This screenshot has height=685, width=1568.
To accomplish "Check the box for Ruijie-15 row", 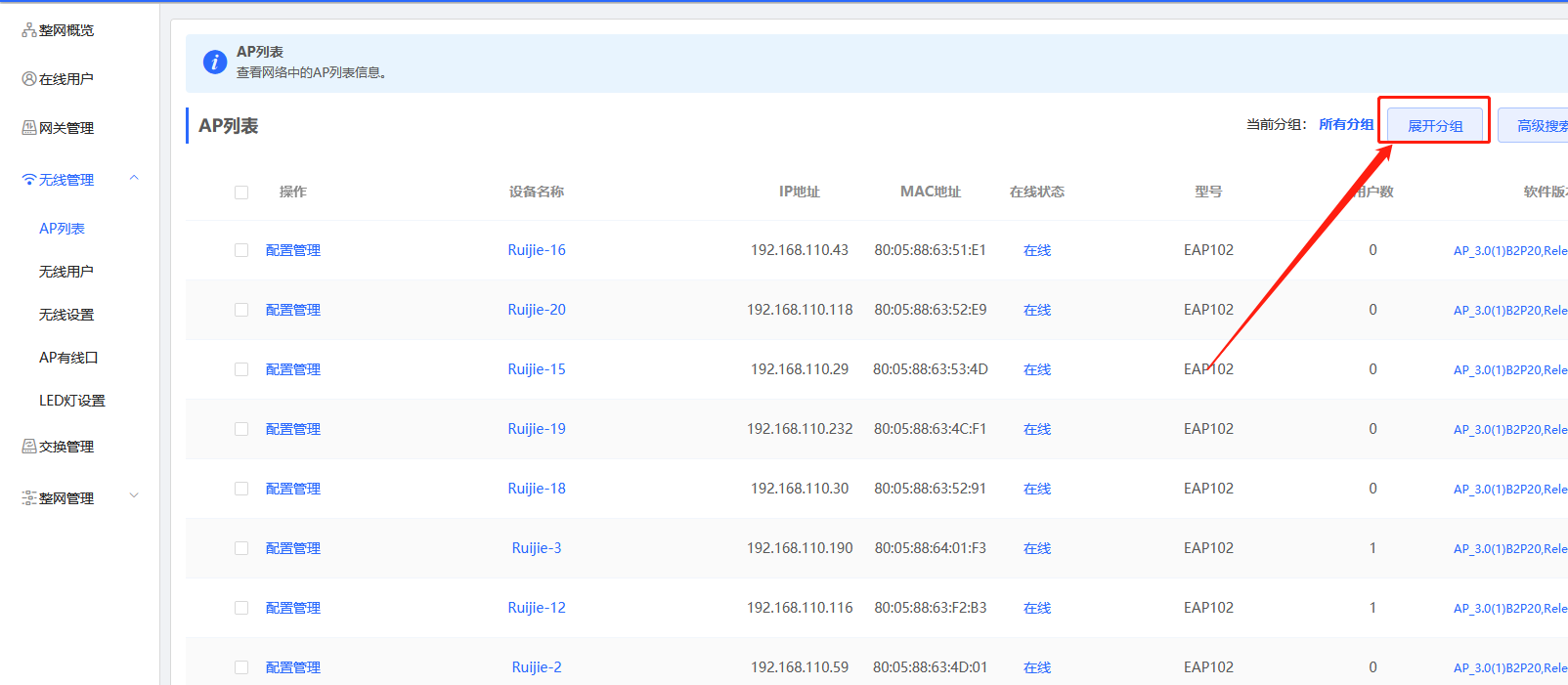I will tap(241, 369).
